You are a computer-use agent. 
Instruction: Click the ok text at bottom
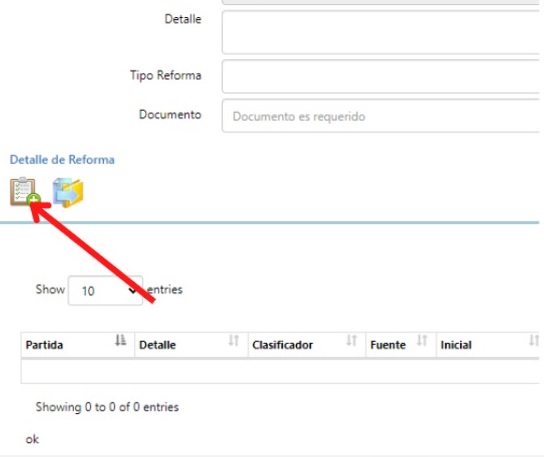tap(32, 439)
